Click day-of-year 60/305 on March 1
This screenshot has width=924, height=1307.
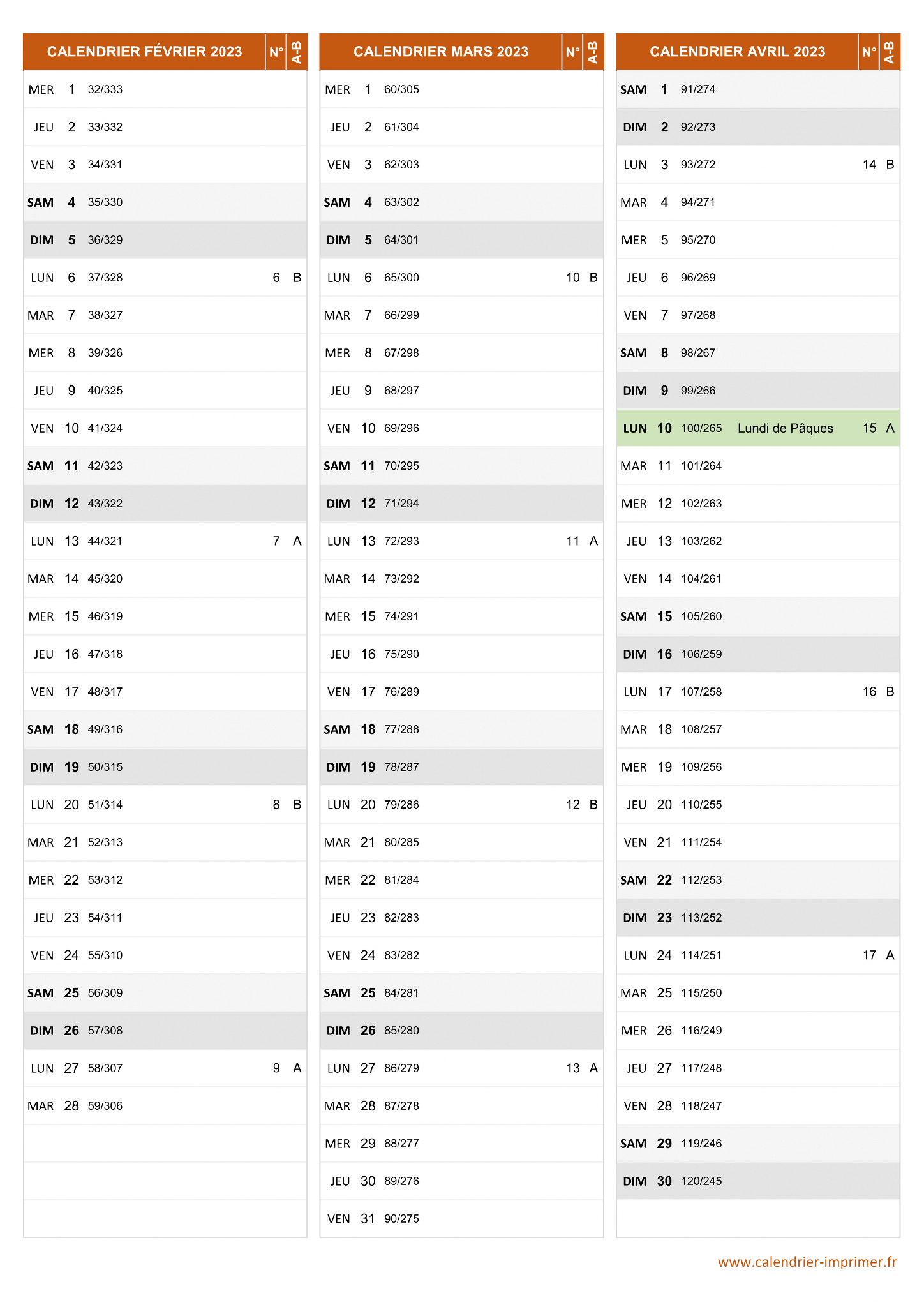[x=401, y=89]
